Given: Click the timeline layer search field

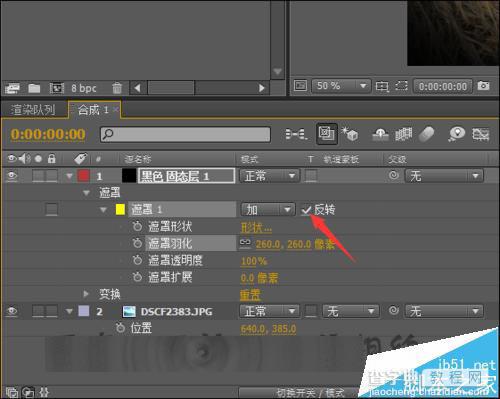Looking at the screenshot, I should (185, 135).
